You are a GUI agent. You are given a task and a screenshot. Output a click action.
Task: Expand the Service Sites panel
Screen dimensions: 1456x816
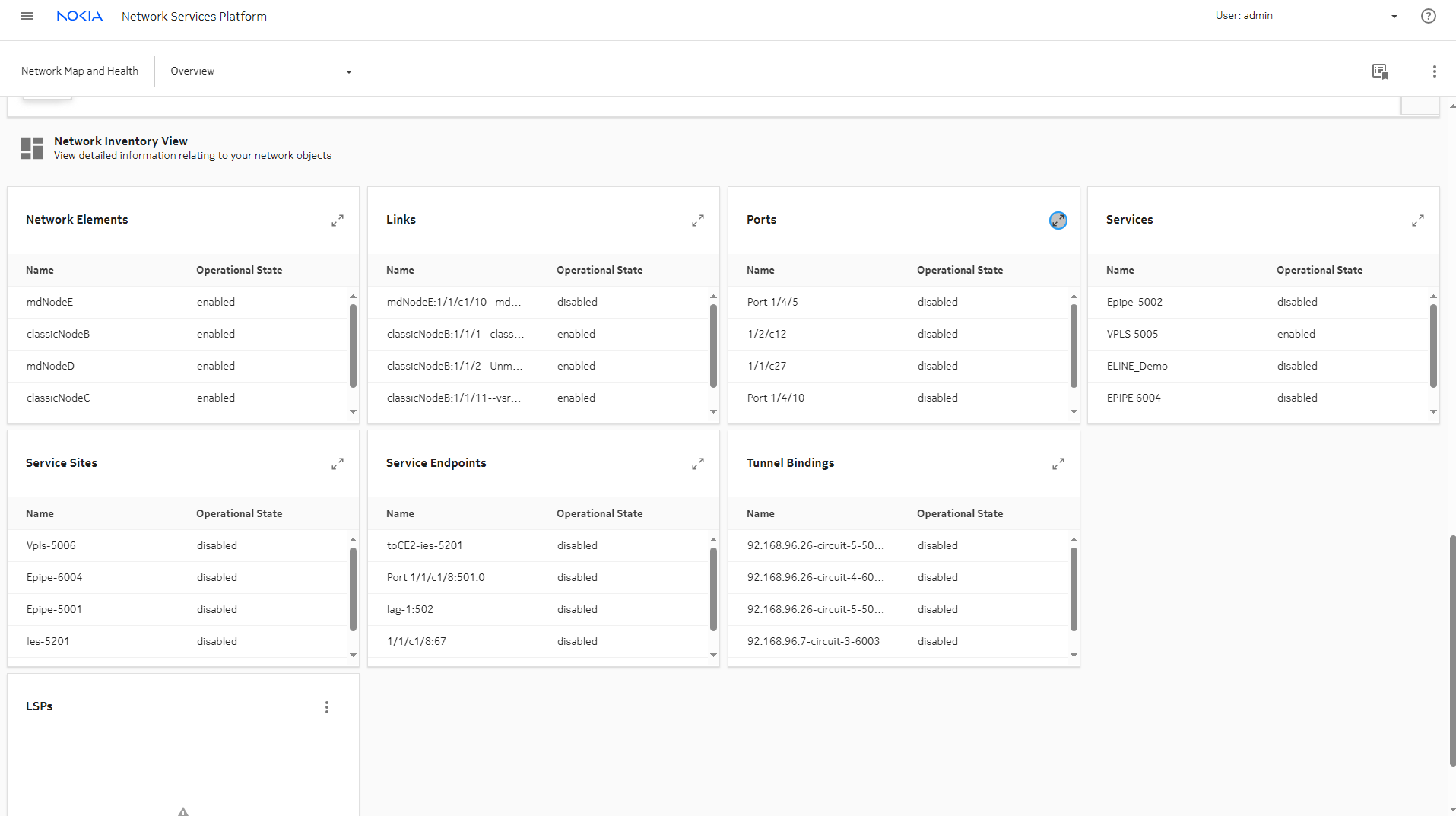[338, 464]
